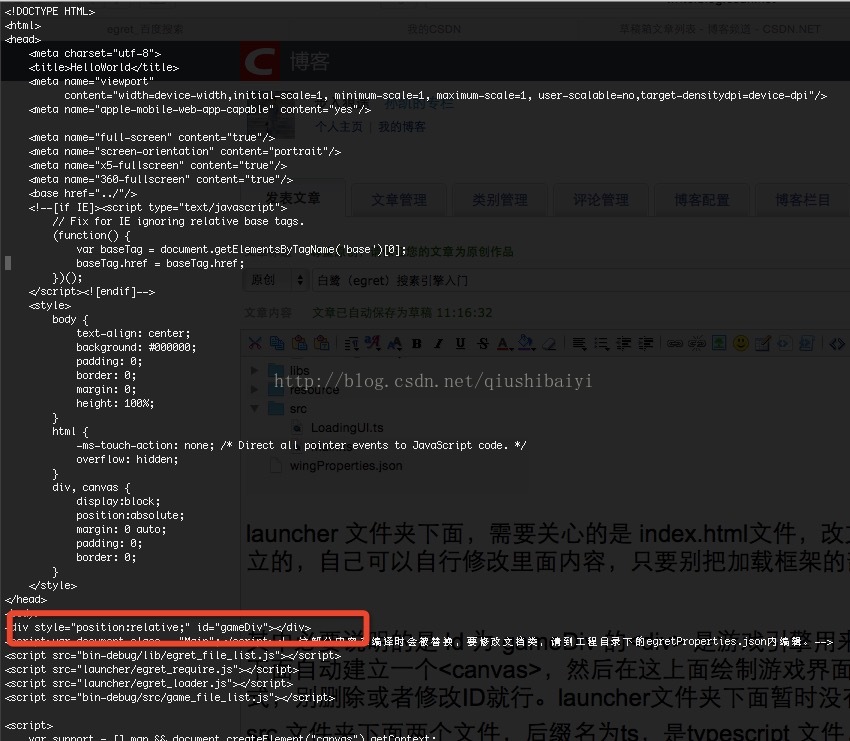
Task: Click the Remove link icon
Action: pyautogui.click(x=697, y=343)
